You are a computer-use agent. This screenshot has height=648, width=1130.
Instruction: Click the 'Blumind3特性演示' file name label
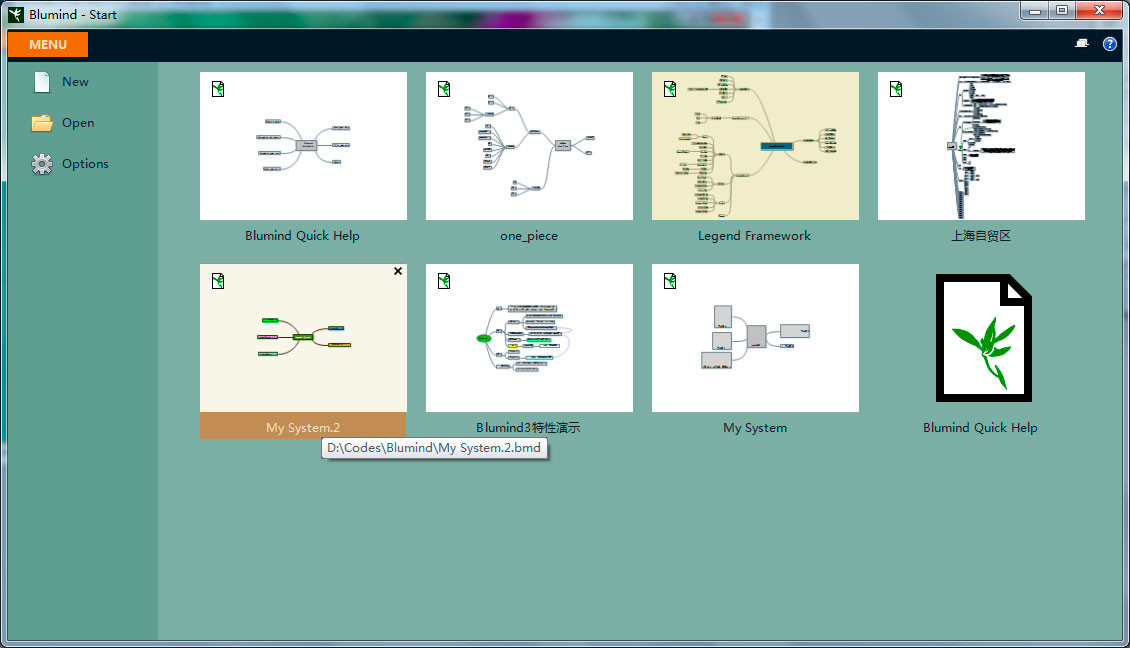pos(528,427)
